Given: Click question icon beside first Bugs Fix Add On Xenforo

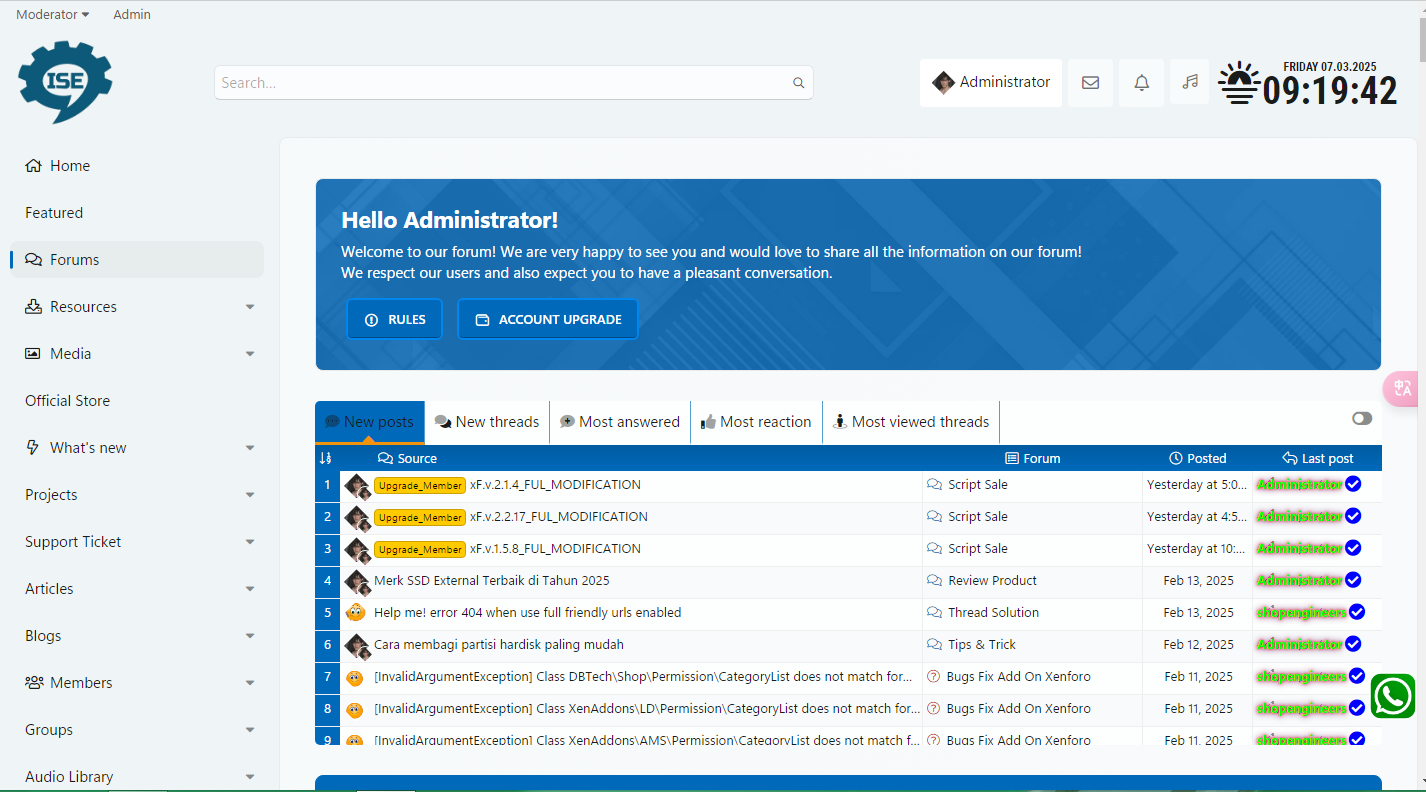Looking at the screenshot, I should 934,677.
